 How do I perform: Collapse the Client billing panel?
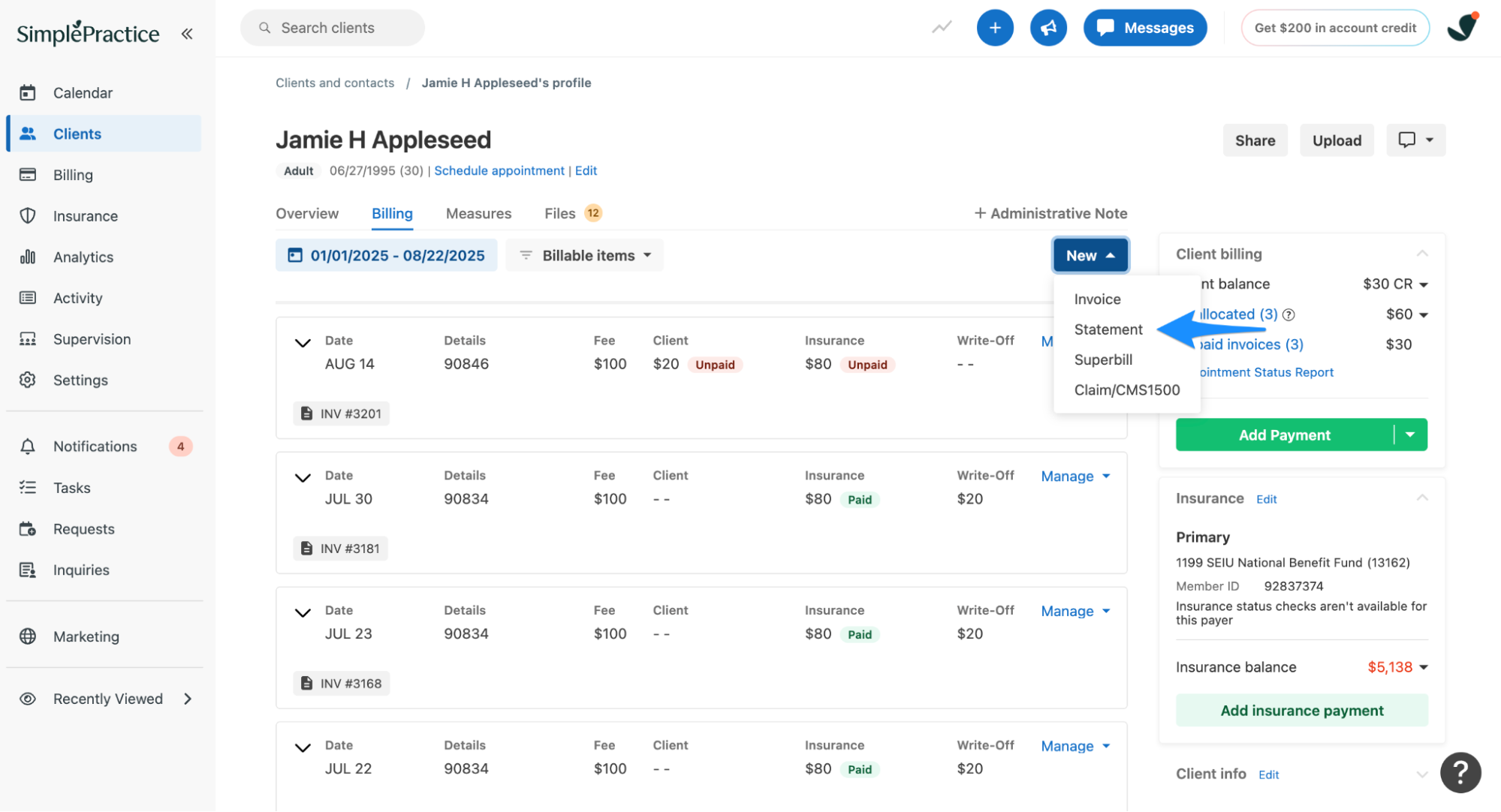[x=1423, y=253]
